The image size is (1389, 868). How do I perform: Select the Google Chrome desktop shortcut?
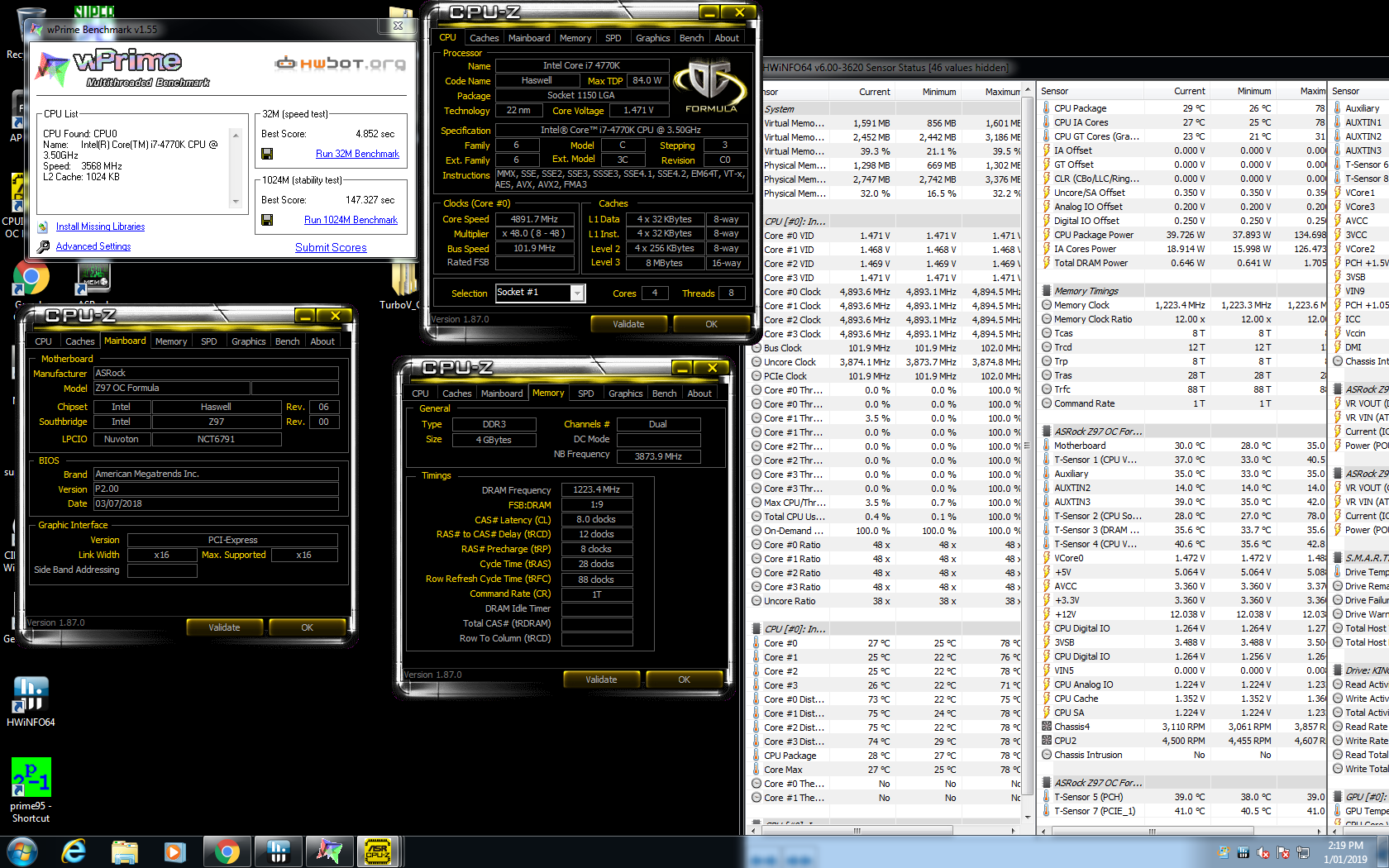click(31, 278)
